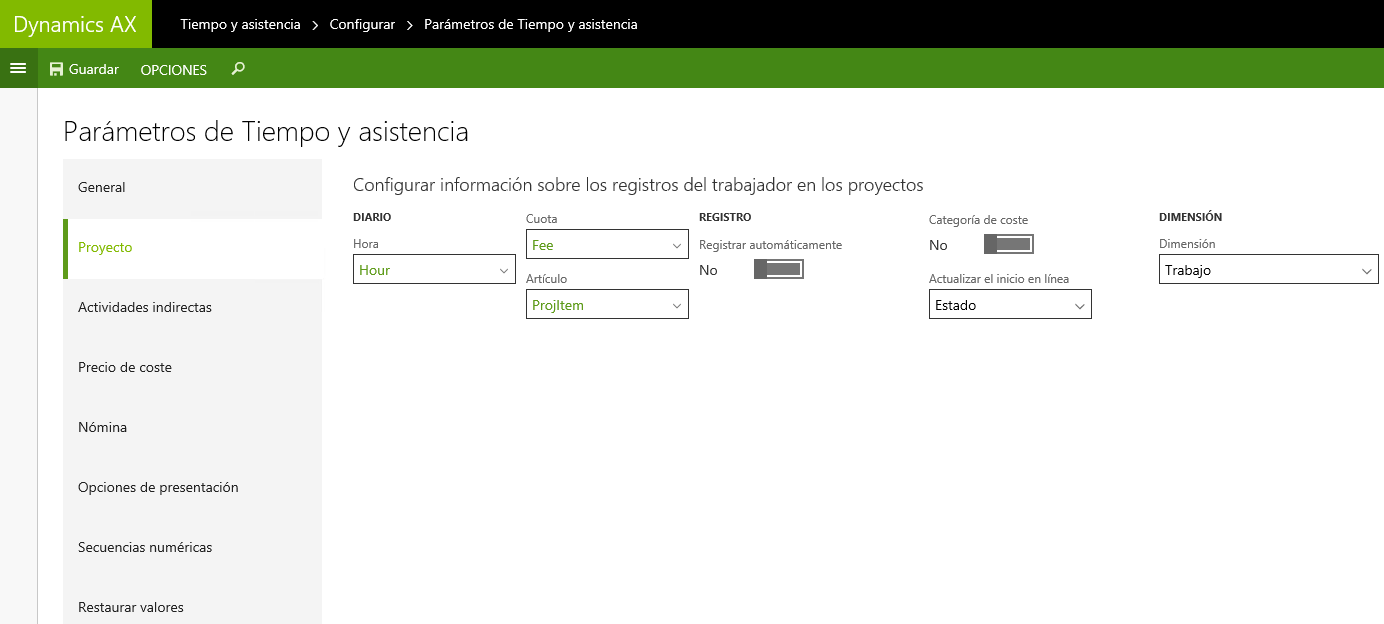Click the Trabajo value in Dimensión field
Viewport: 1384px width, 624px height.
point(1188,270)
